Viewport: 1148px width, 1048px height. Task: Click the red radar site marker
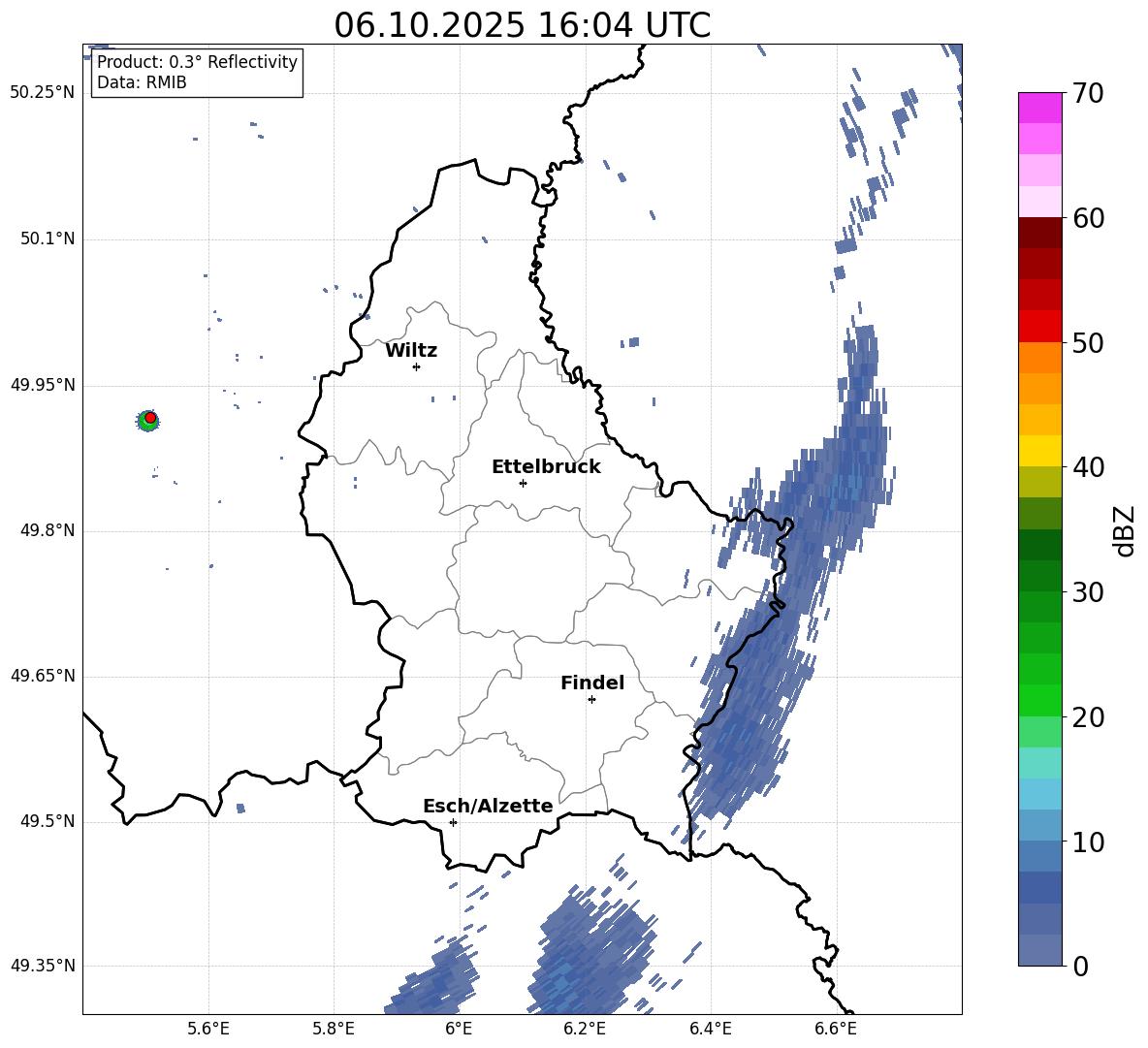[150, 417]
